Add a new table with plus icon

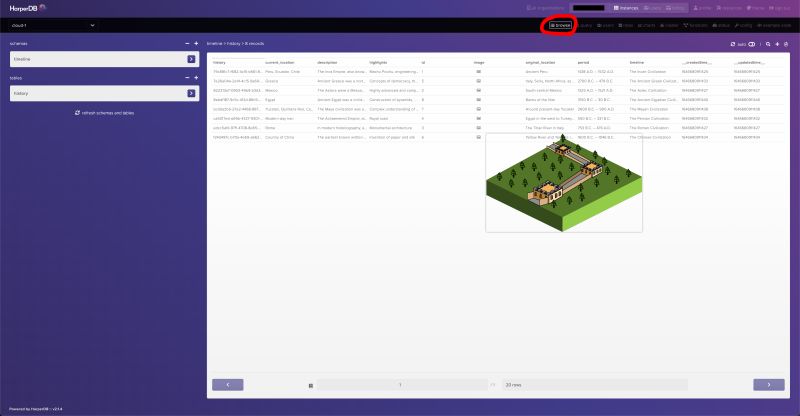(196, 78)
